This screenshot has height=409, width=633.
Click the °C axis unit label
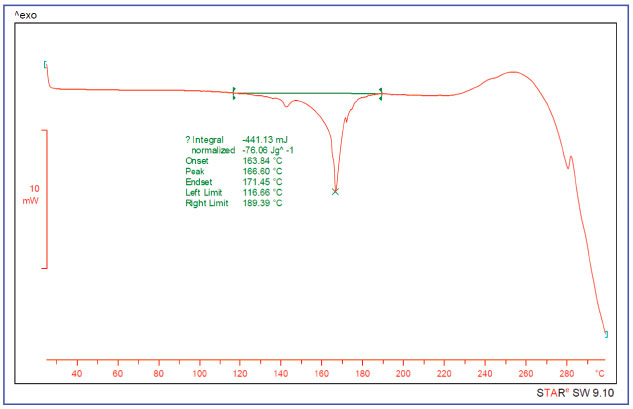[x=600, y=374]
